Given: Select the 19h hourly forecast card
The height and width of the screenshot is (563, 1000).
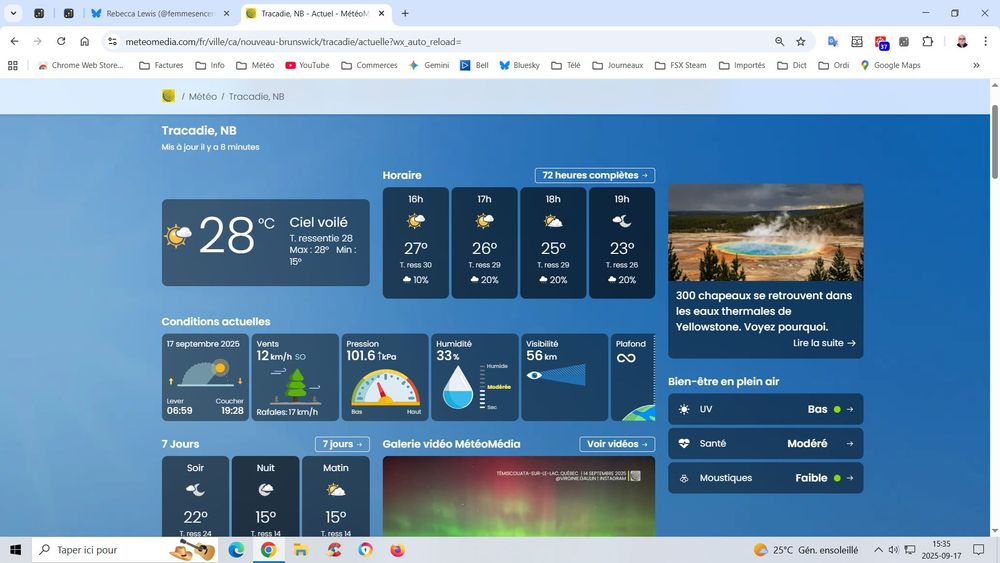Looking at the screenshot, I should tap(622, 242).
